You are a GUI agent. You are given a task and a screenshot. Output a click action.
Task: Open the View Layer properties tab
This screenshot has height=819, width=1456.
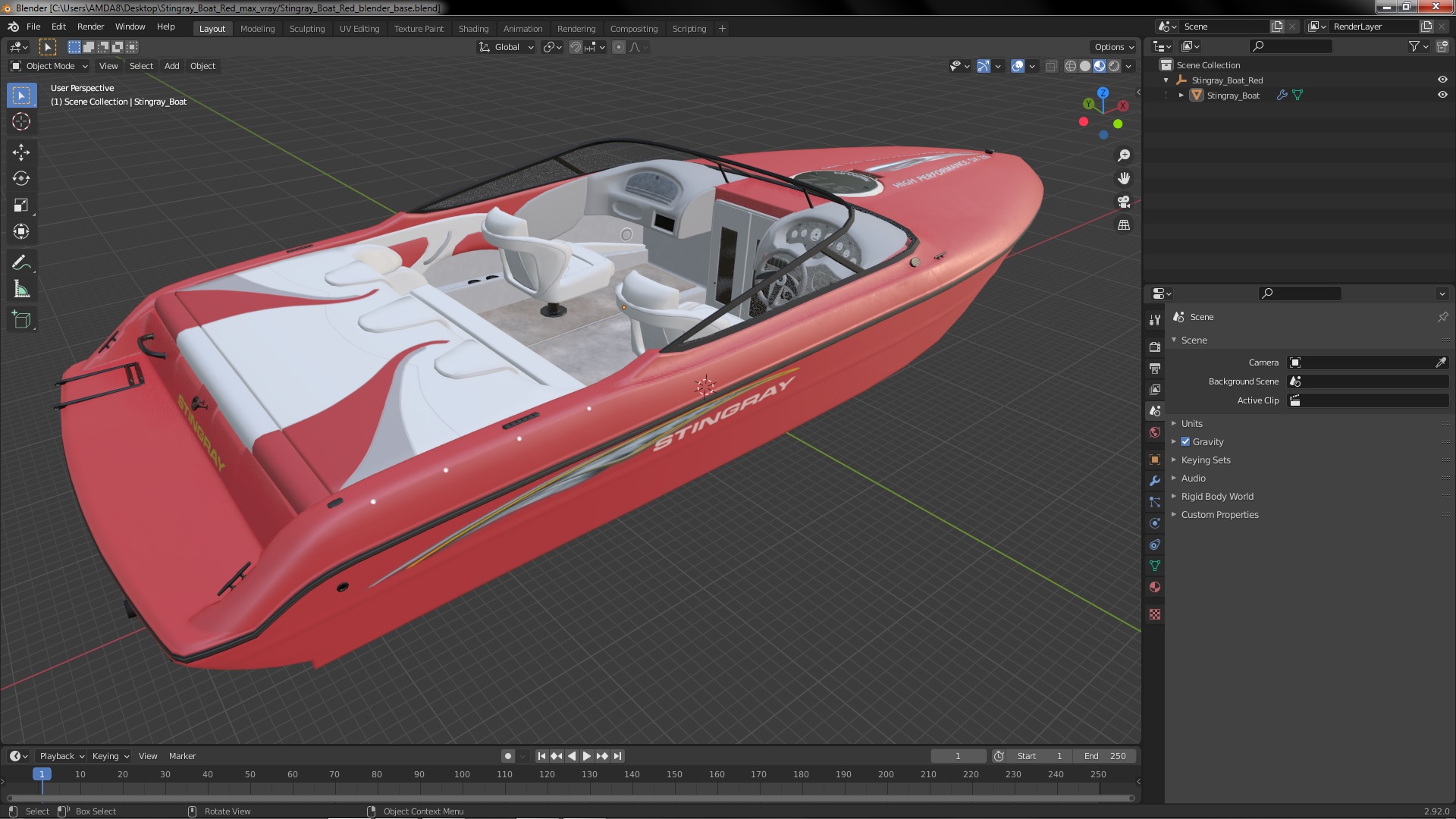point(1155,389)
